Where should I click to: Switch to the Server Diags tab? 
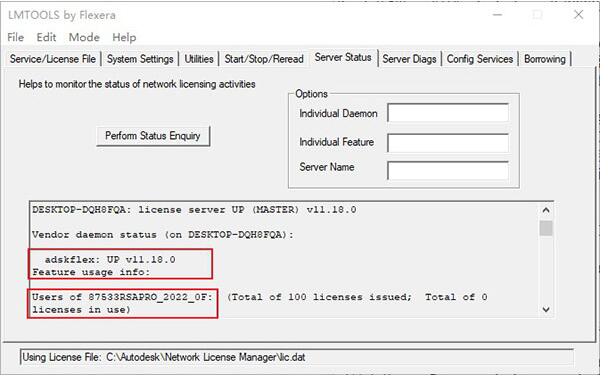[x=409, y=59]
